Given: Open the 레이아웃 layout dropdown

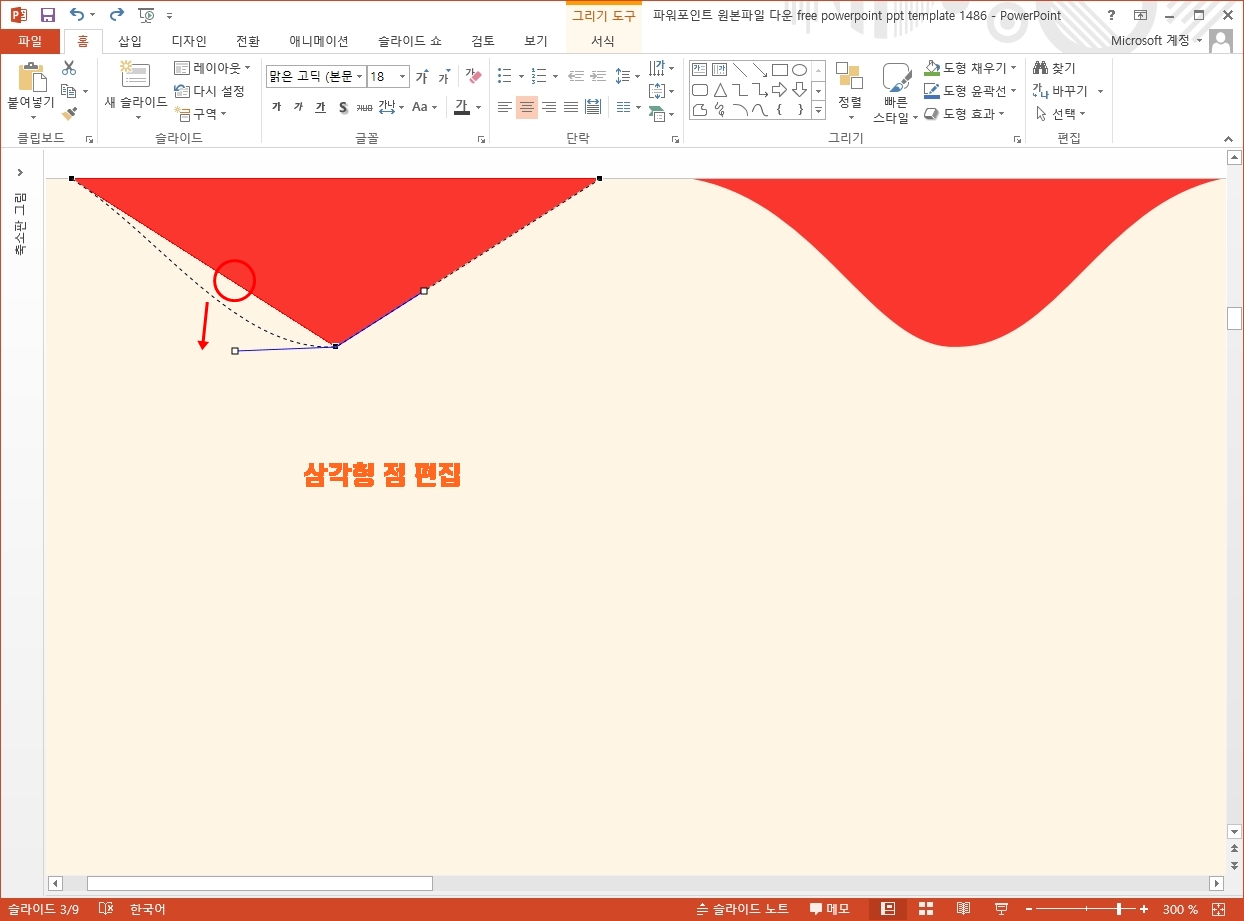Looking at the screenshot, I should click(212, 68).
